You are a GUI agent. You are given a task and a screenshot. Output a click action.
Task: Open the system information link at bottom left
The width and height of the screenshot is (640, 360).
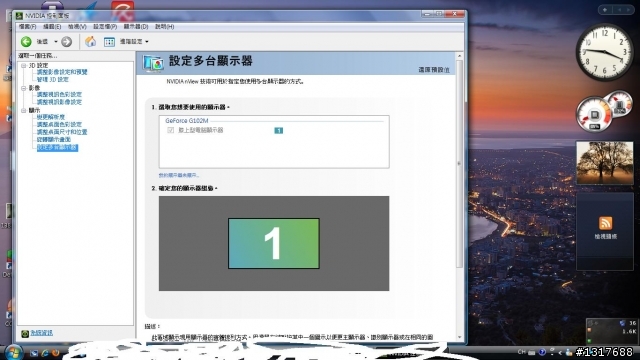[x=42, y=333]
